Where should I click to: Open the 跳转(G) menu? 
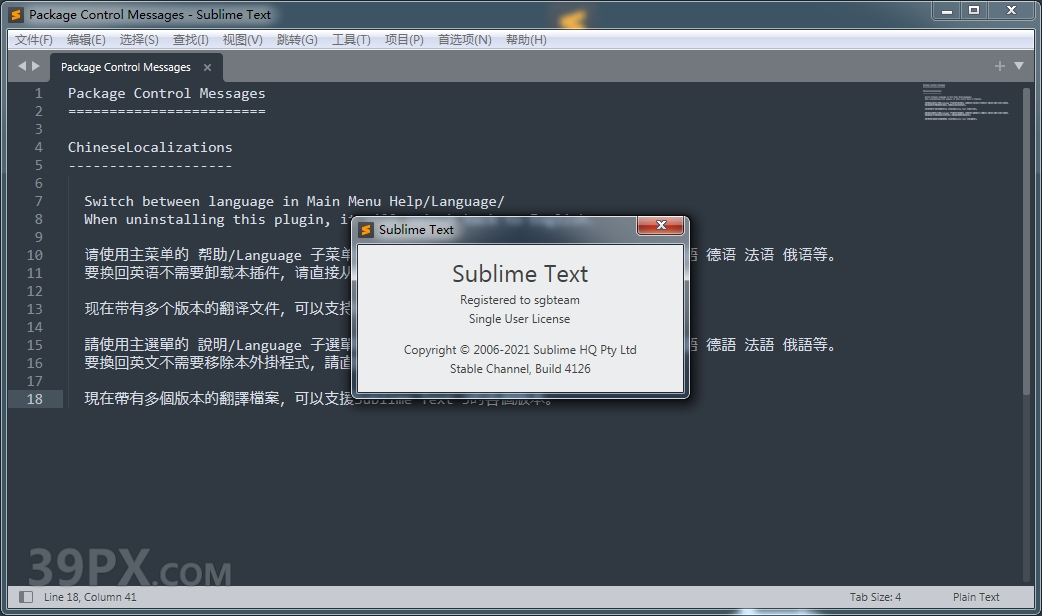[x=297, y=40]
